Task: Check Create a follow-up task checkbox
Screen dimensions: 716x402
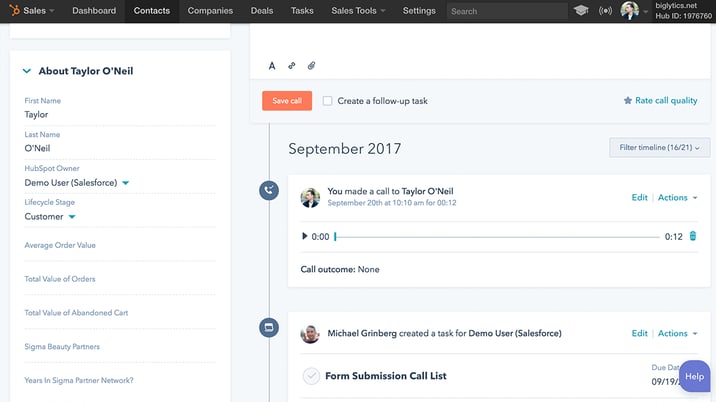Action: (x=327, y=100)
